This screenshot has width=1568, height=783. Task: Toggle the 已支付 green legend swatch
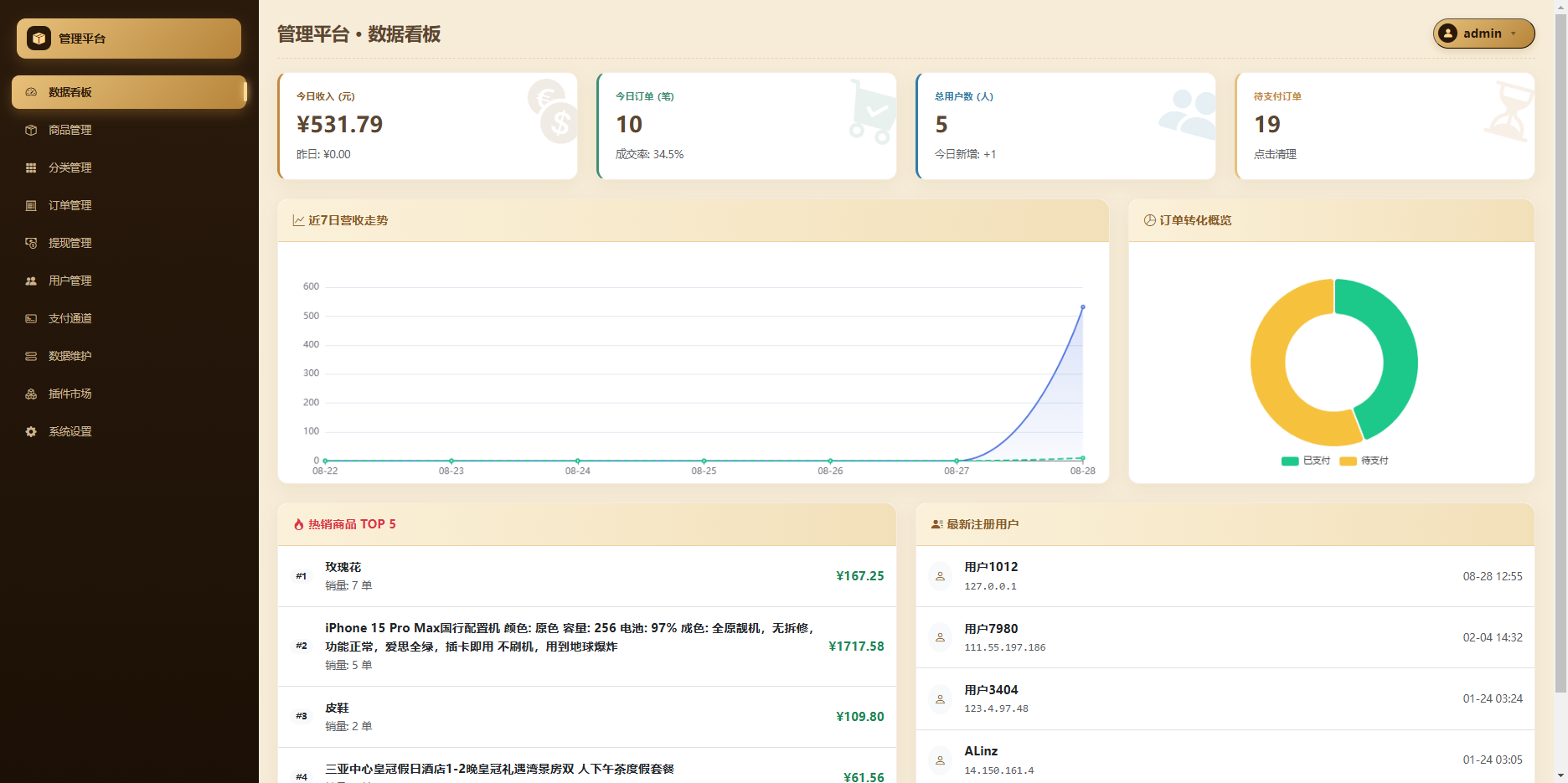pyautogui.click(x=1290, y=461)
